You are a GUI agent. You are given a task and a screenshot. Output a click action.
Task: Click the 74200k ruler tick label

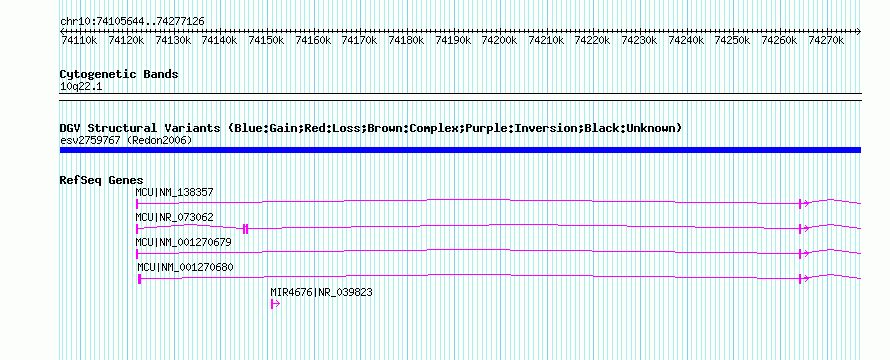[x=499, y=41]
